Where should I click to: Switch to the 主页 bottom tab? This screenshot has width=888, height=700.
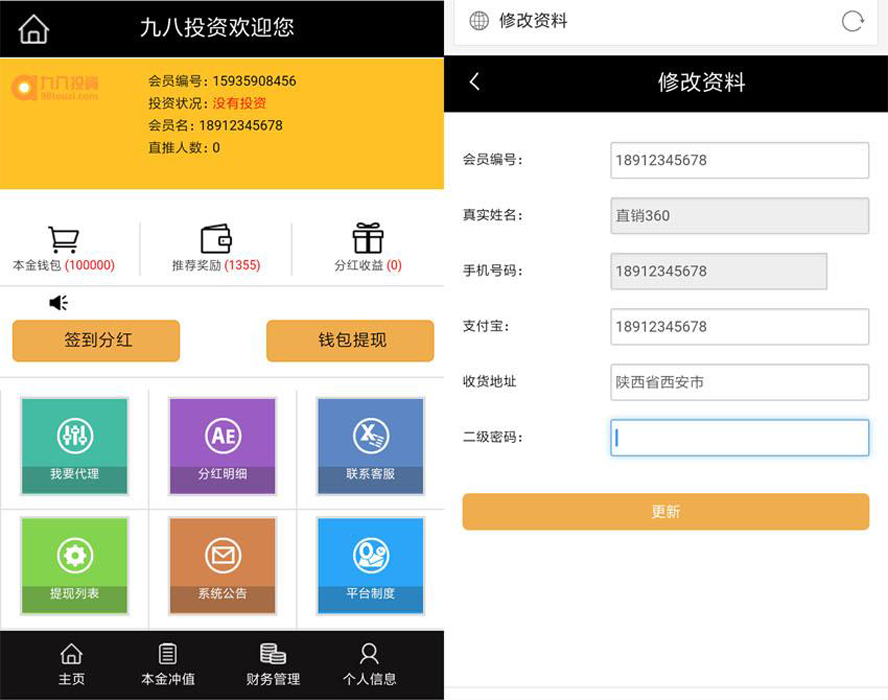(71, 664)
